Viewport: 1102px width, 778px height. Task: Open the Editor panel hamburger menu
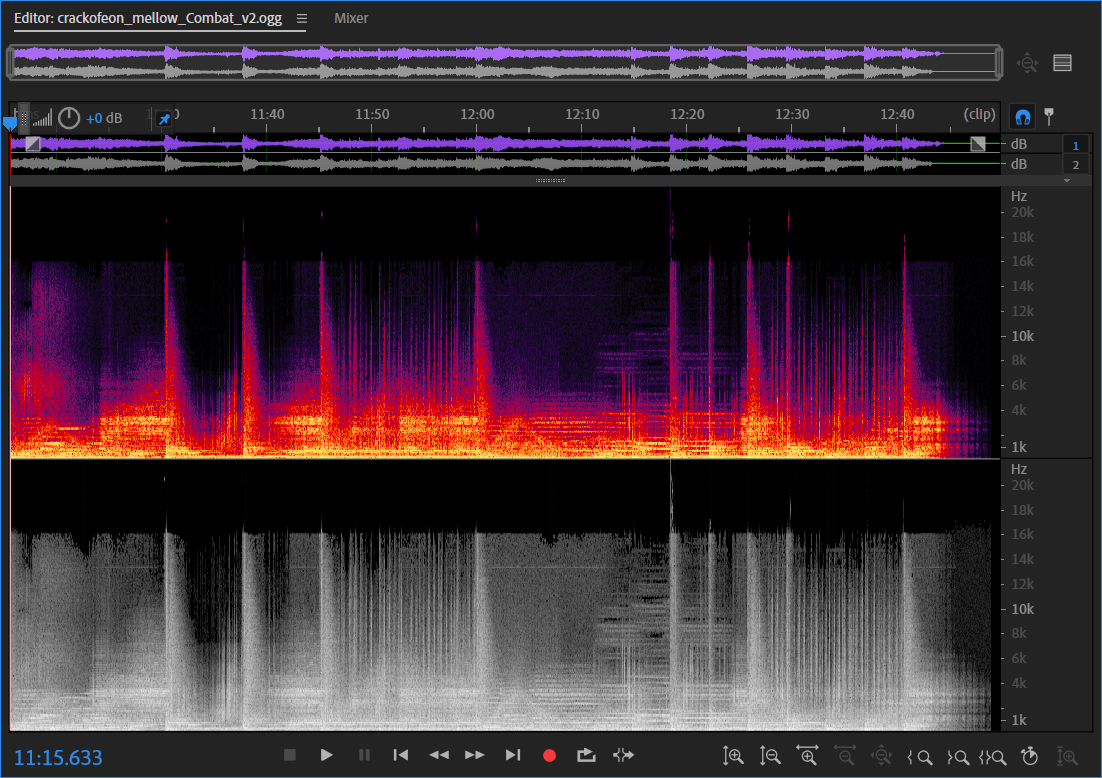click(x=302, y=18)
